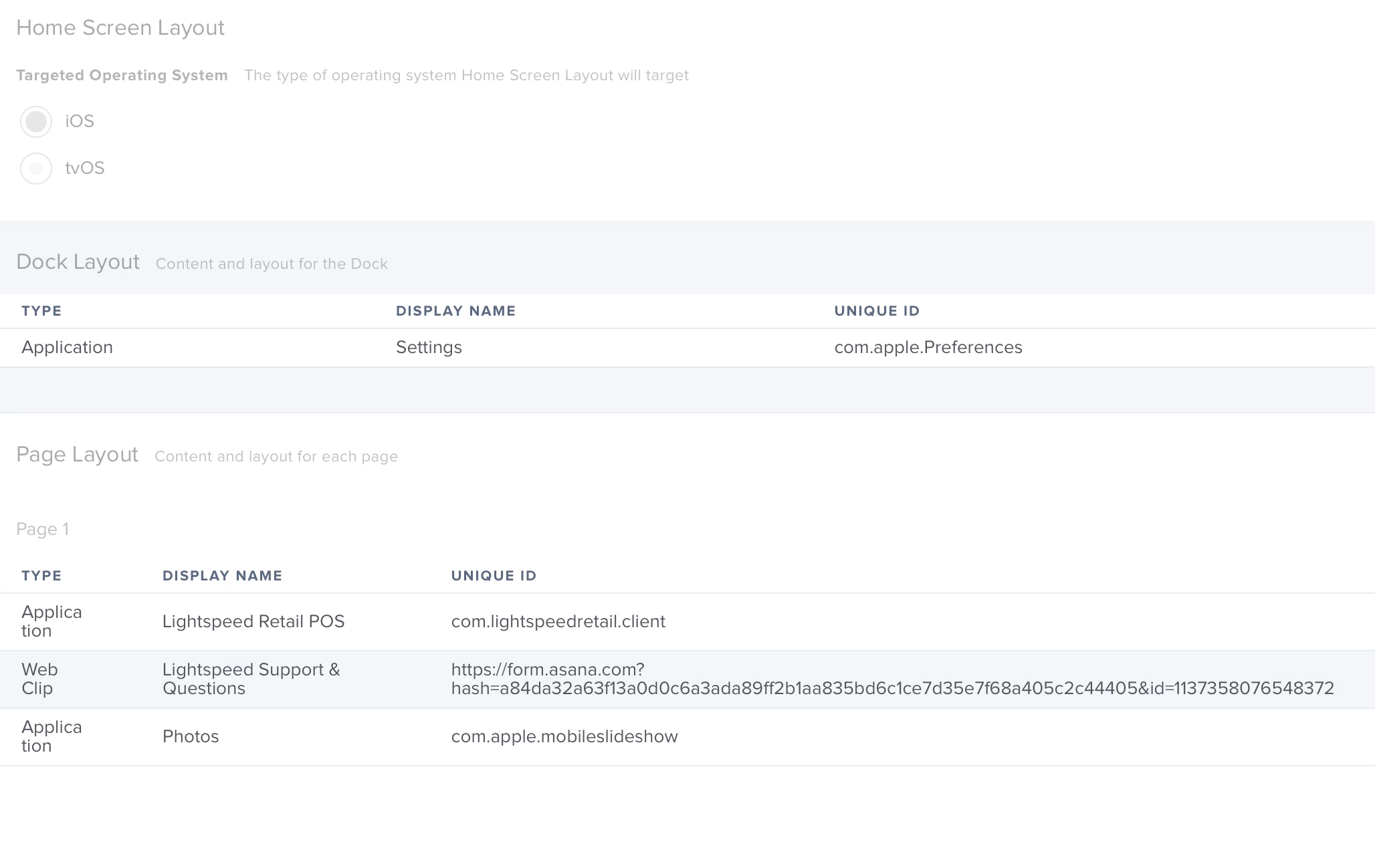Click the com.lightspeedretail.client unique ID
The height and width of the screenshot is (868, 1375).
click(558, 622)
